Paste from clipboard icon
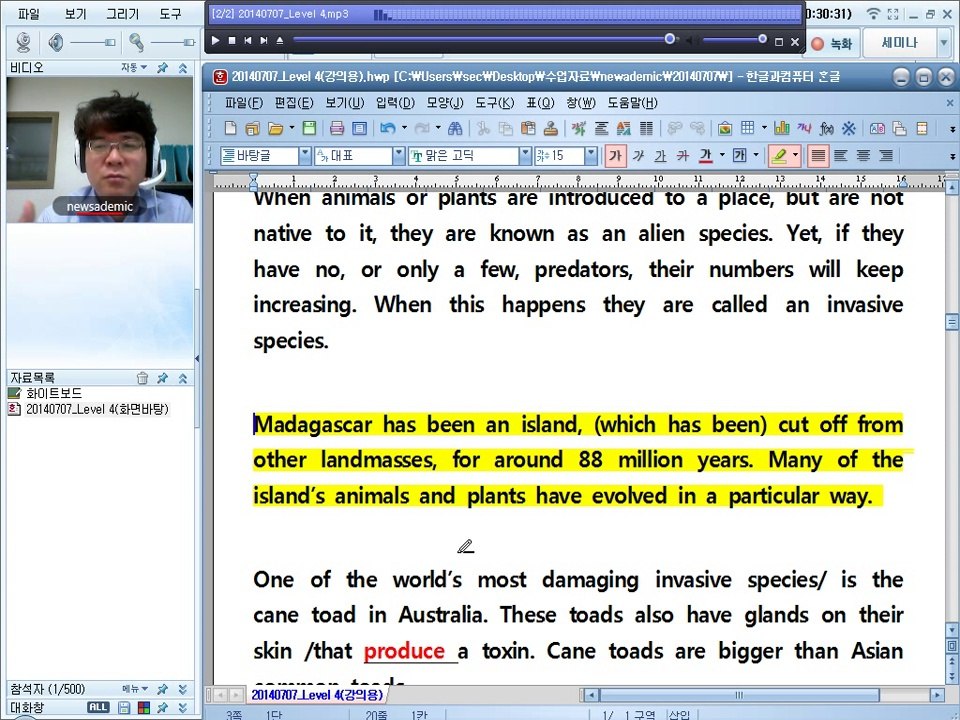The height and width of the screenshot is (720, 960). (x=528, y=128)
